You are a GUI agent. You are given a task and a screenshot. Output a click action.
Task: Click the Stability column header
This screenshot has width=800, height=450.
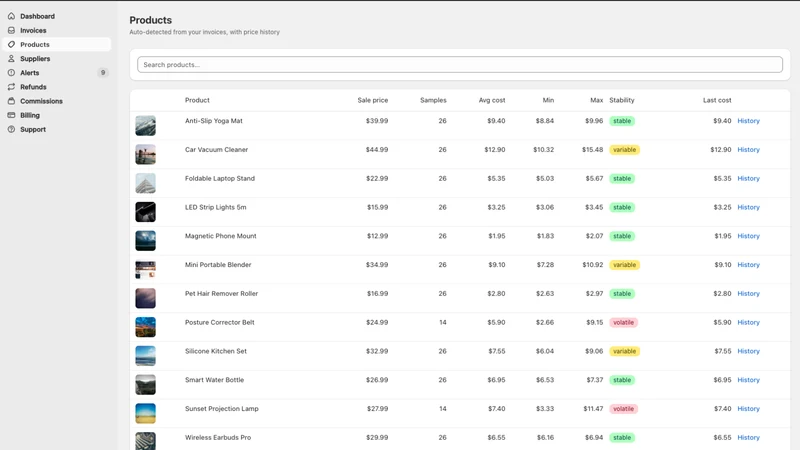(622, 101)
